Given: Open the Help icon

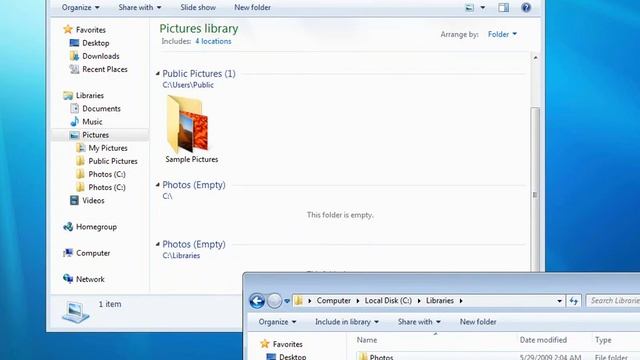Looking at the screenshot, I should (x=526, y=7).
